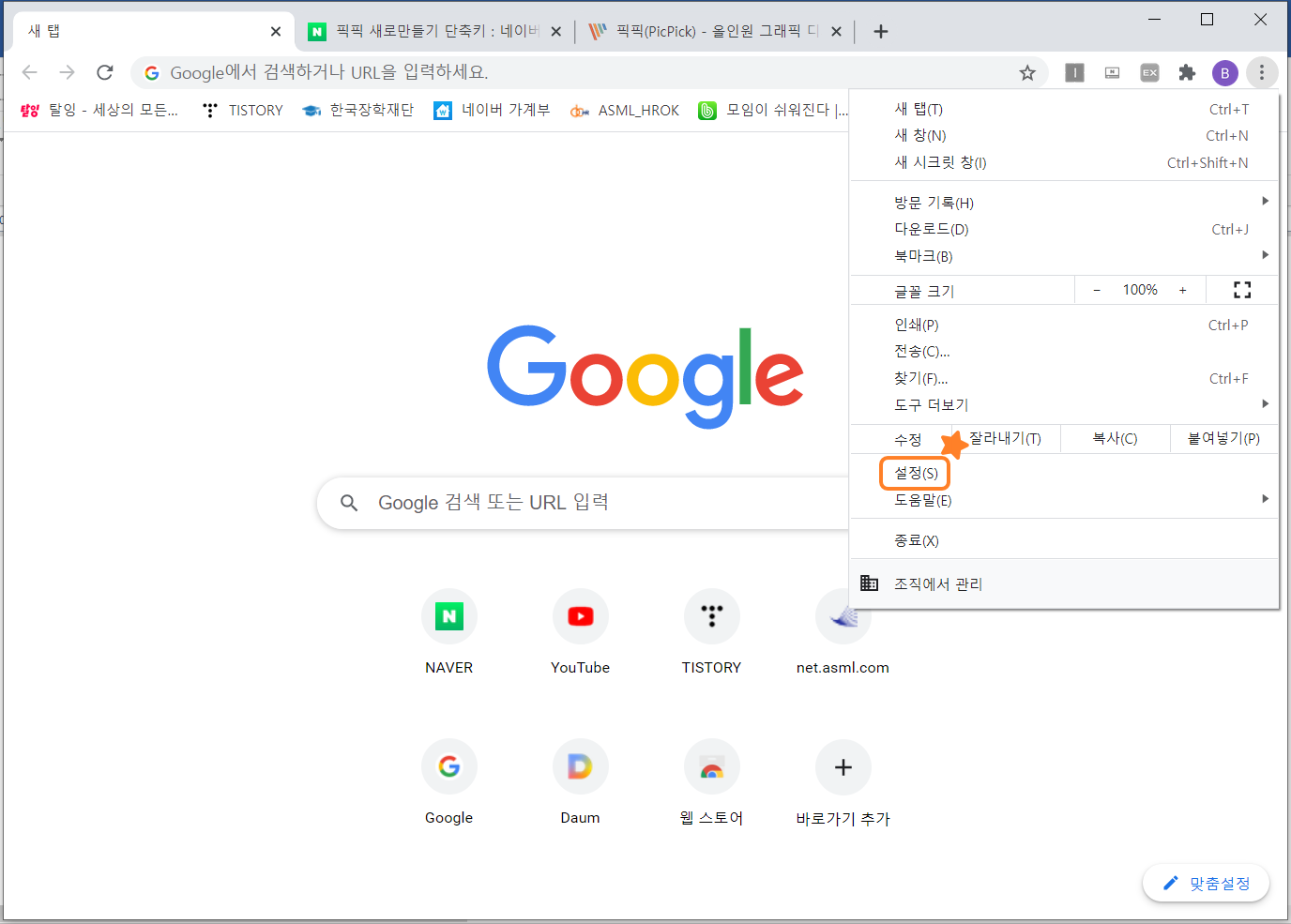Go forward using the forward arrow

tap(67, 72)
